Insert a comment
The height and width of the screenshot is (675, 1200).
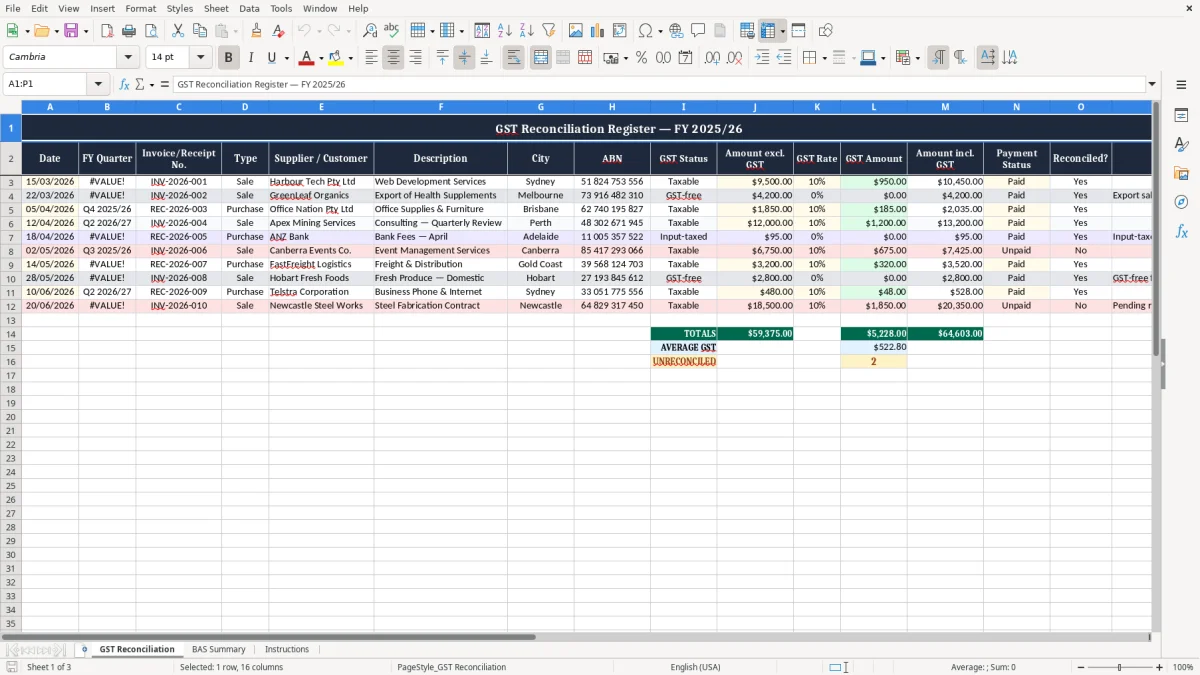coord(698,31)
